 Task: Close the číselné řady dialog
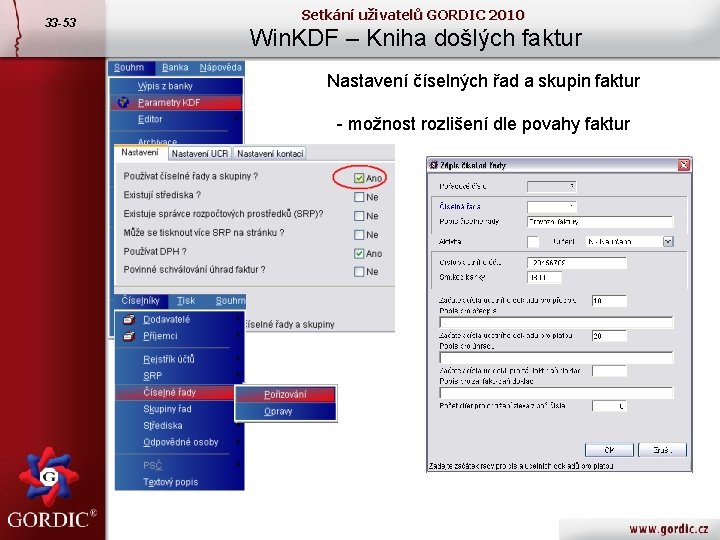click(684, 165)
